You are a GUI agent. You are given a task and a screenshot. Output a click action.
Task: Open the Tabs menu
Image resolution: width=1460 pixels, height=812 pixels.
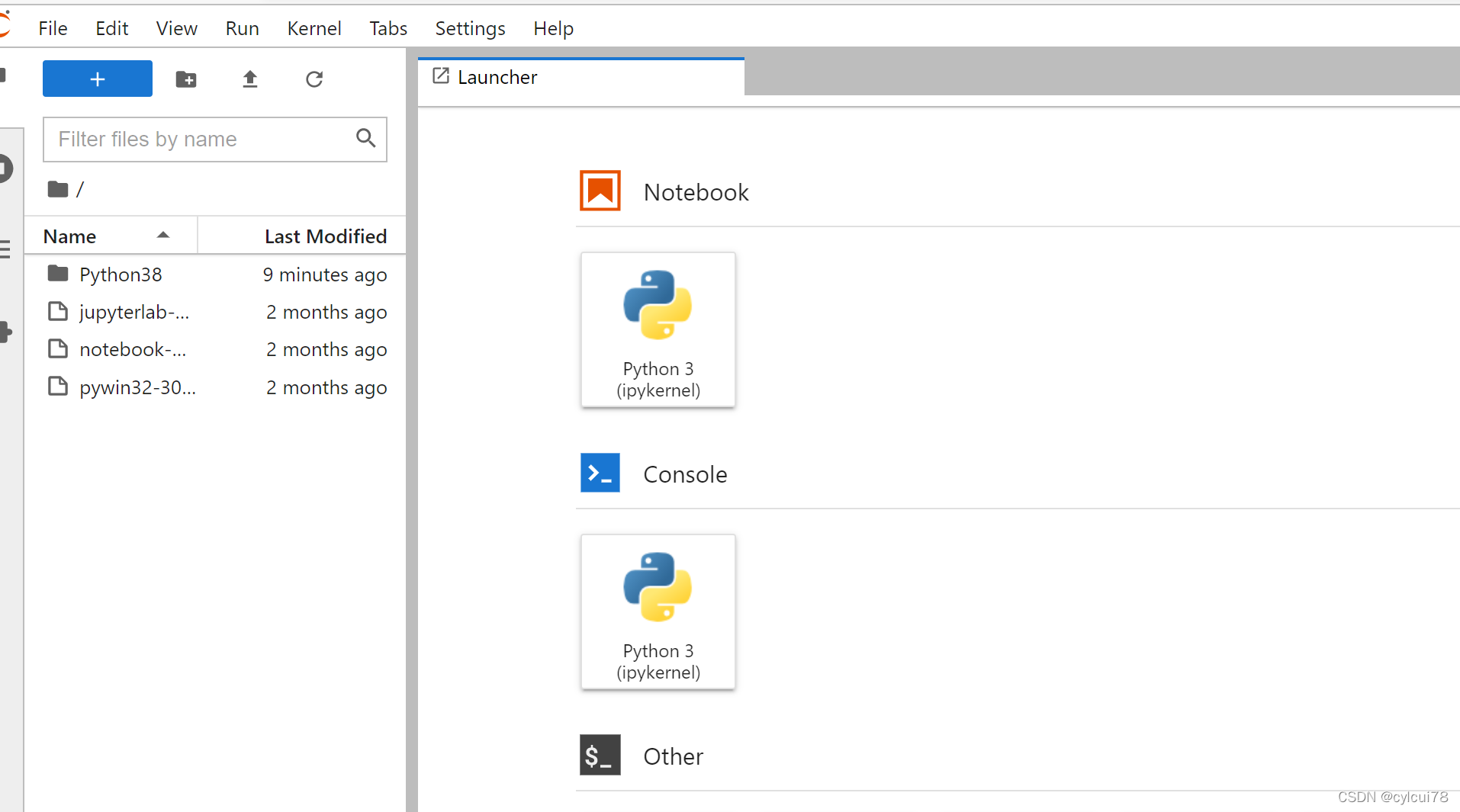(388, 28)
